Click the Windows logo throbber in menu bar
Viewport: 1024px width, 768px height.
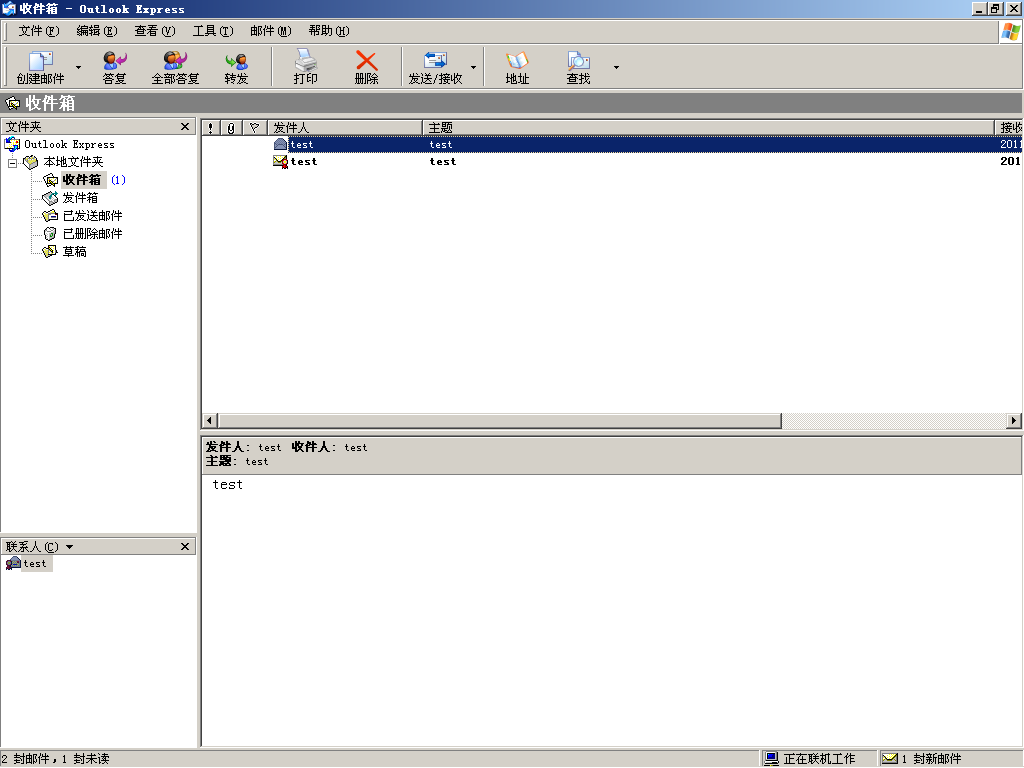pos(1010,31)
